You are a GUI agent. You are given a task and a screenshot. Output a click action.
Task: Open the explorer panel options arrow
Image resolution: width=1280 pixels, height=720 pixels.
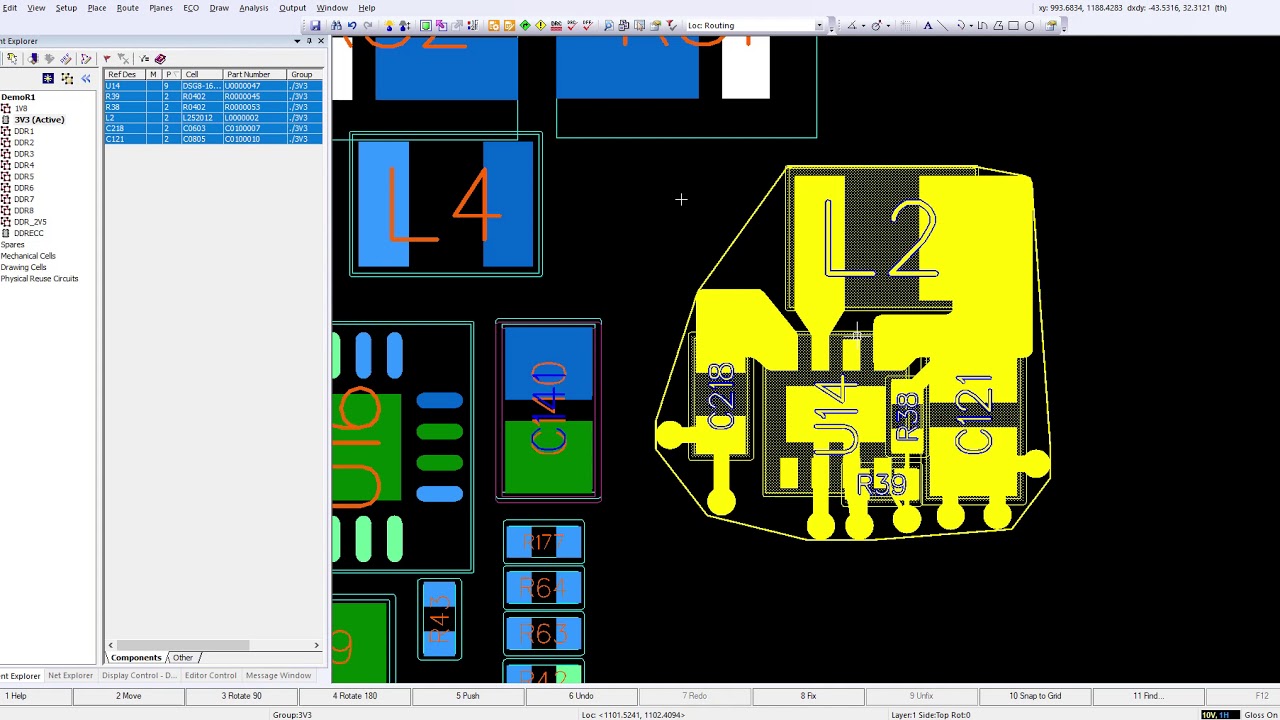point(297,41)
